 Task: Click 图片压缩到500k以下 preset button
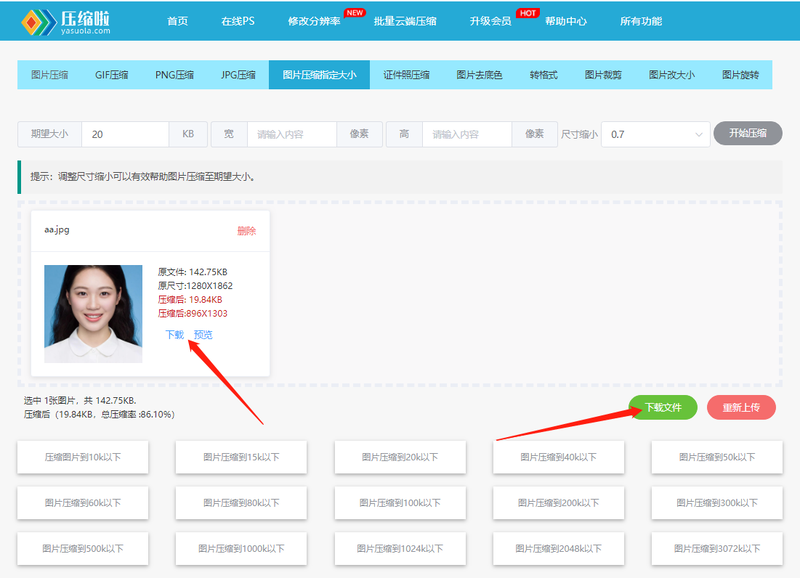coord(83,548)
